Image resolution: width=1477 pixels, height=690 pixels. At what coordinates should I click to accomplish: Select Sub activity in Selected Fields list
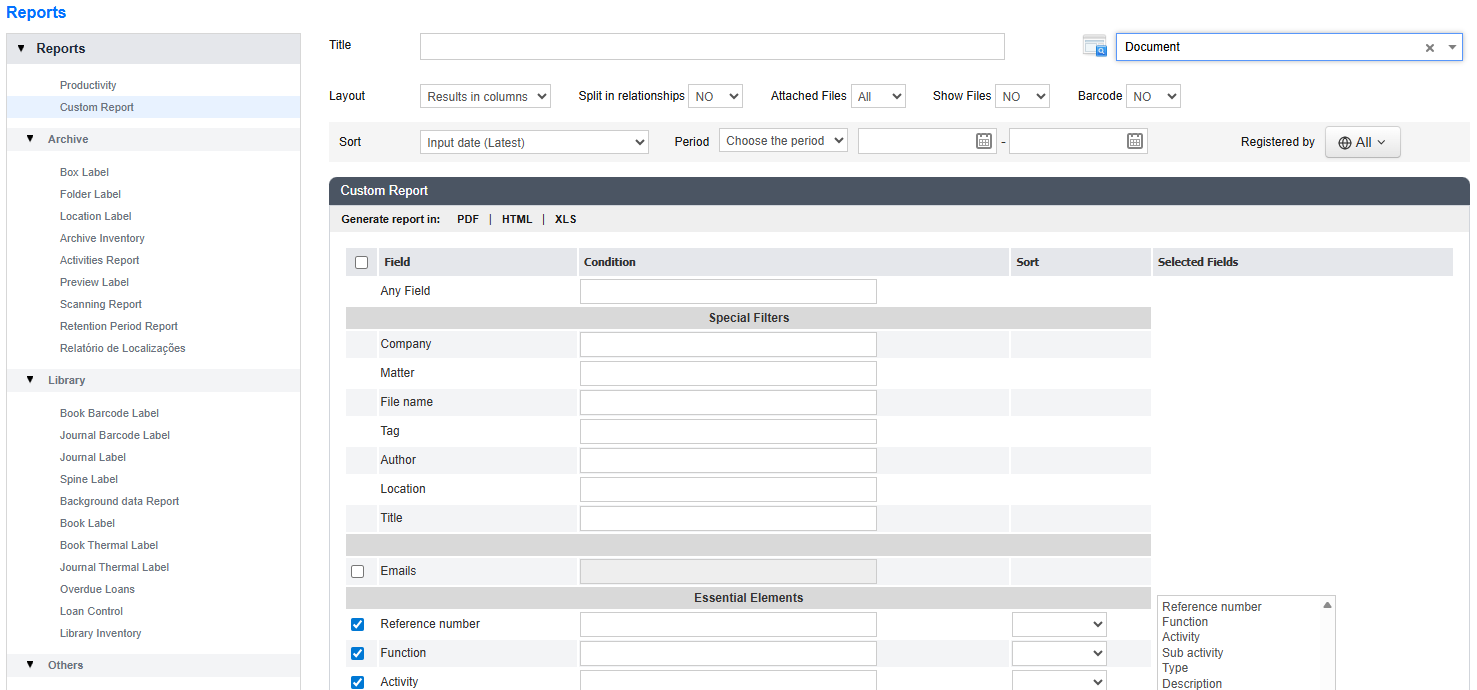[x=1192, y=653]
